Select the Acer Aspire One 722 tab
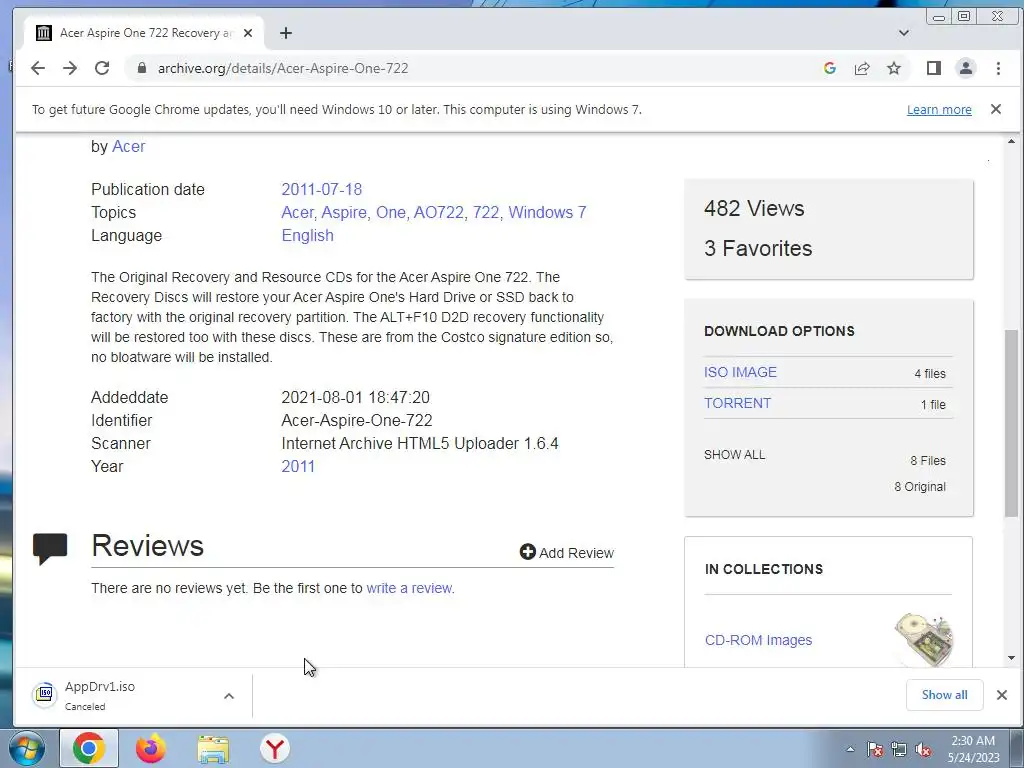Viewport: 1024px width, 768px height. pos(144,33)
